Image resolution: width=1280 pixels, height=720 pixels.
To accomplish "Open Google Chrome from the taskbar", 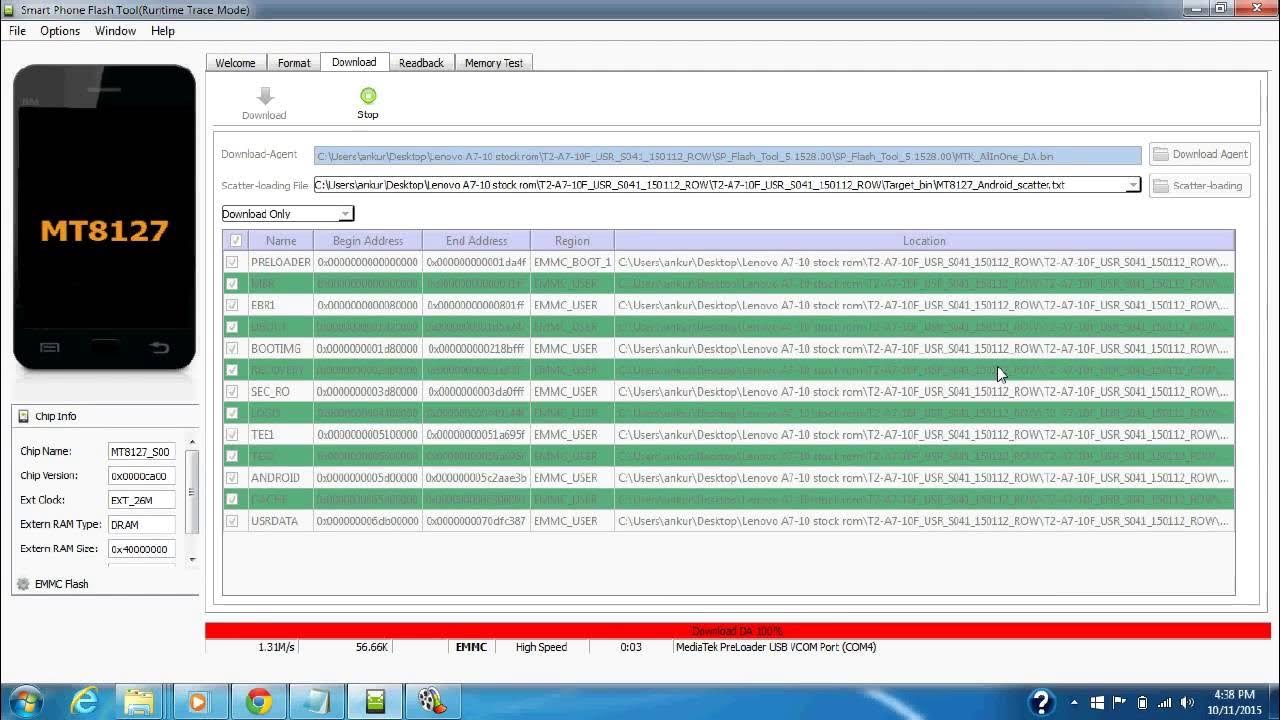I will click(x=259, y=701).
